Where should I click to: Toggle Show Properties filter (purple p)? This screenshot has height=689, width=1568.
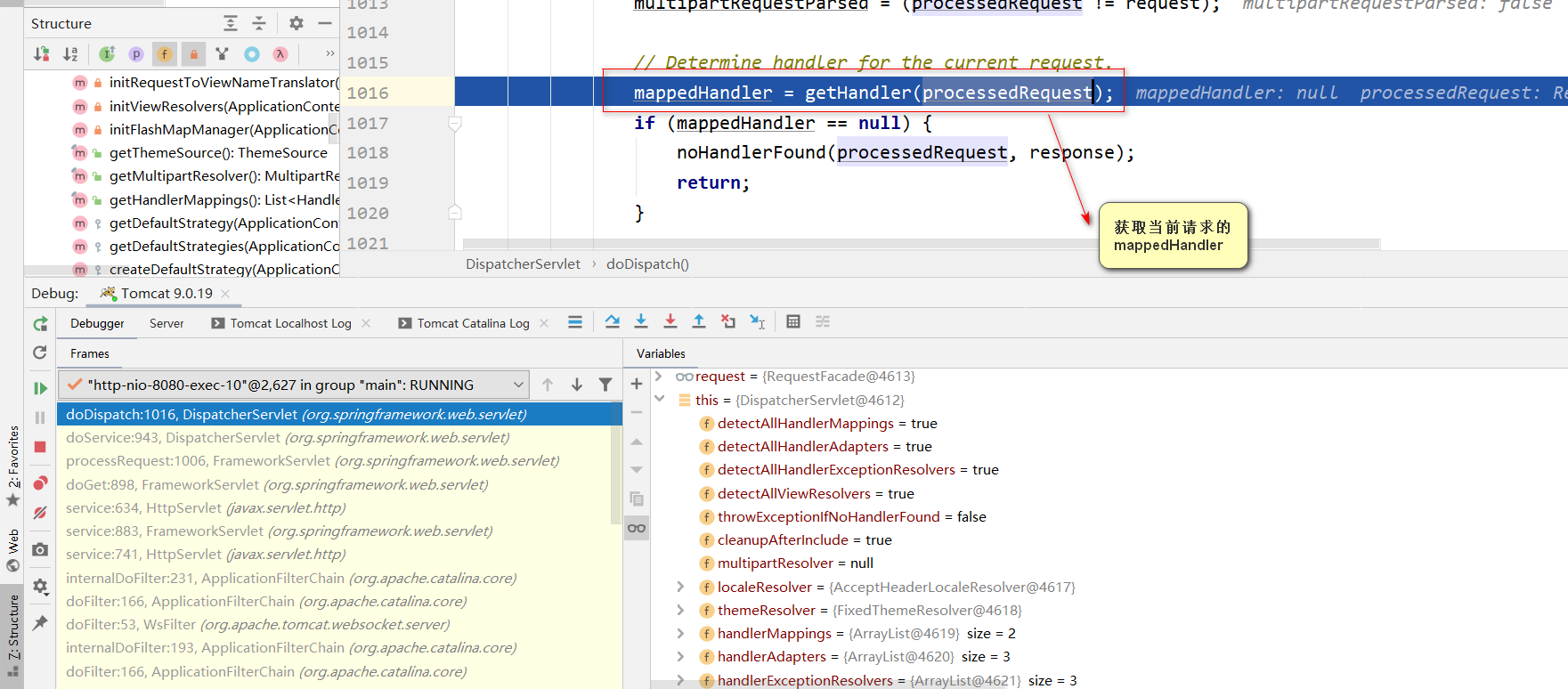[x=136, y=54]
